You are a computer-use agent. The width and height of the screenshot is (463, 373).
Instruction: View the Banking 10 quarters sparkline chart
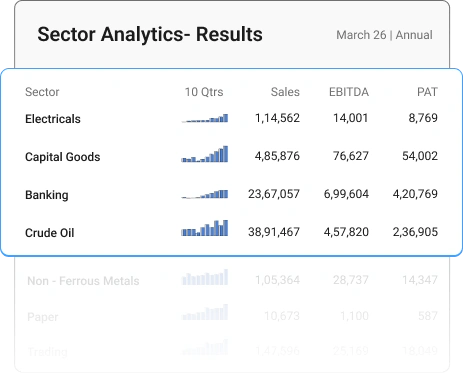205,194
